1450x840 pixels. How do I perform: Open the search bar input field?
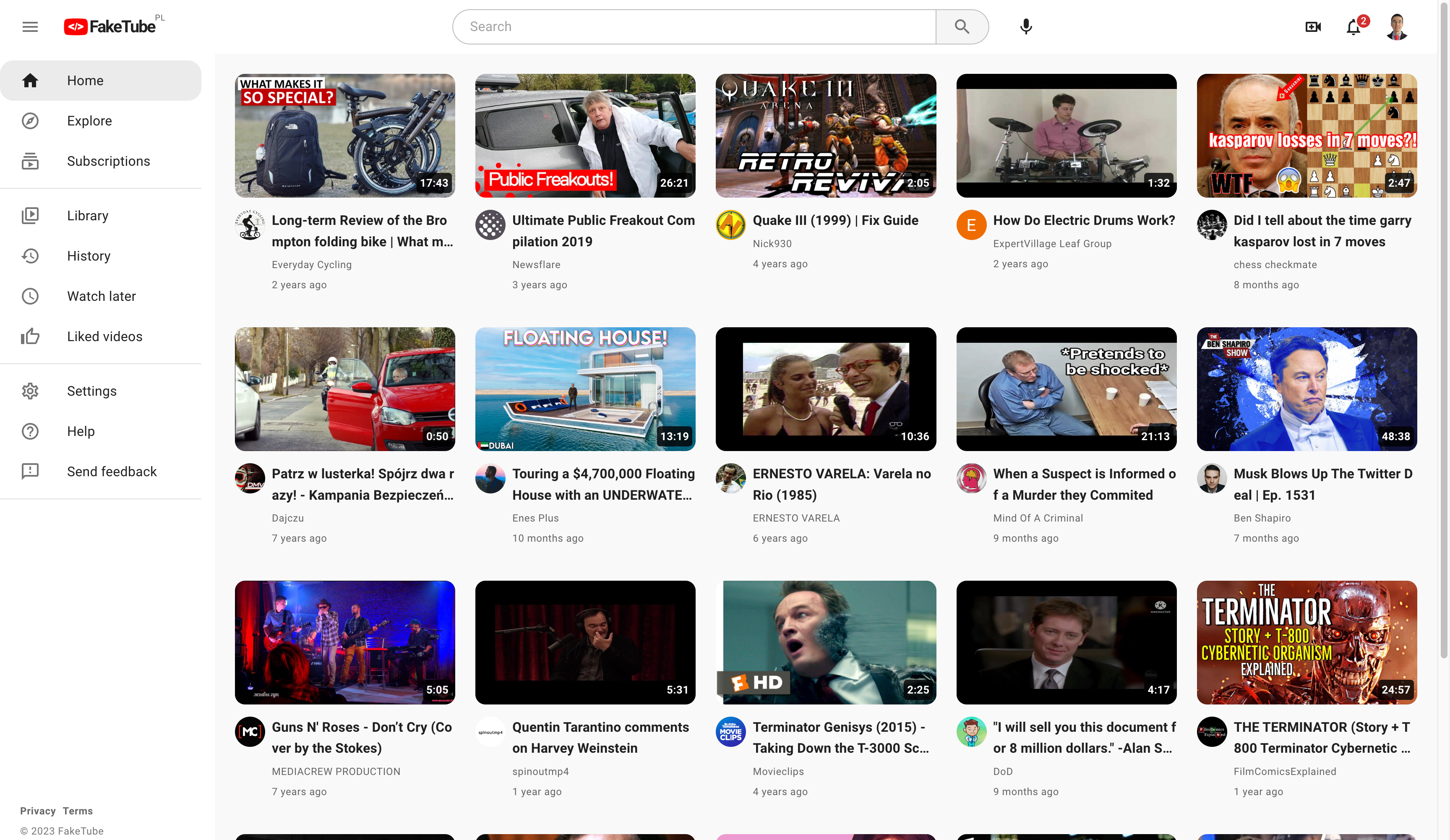tap(693, 27)
